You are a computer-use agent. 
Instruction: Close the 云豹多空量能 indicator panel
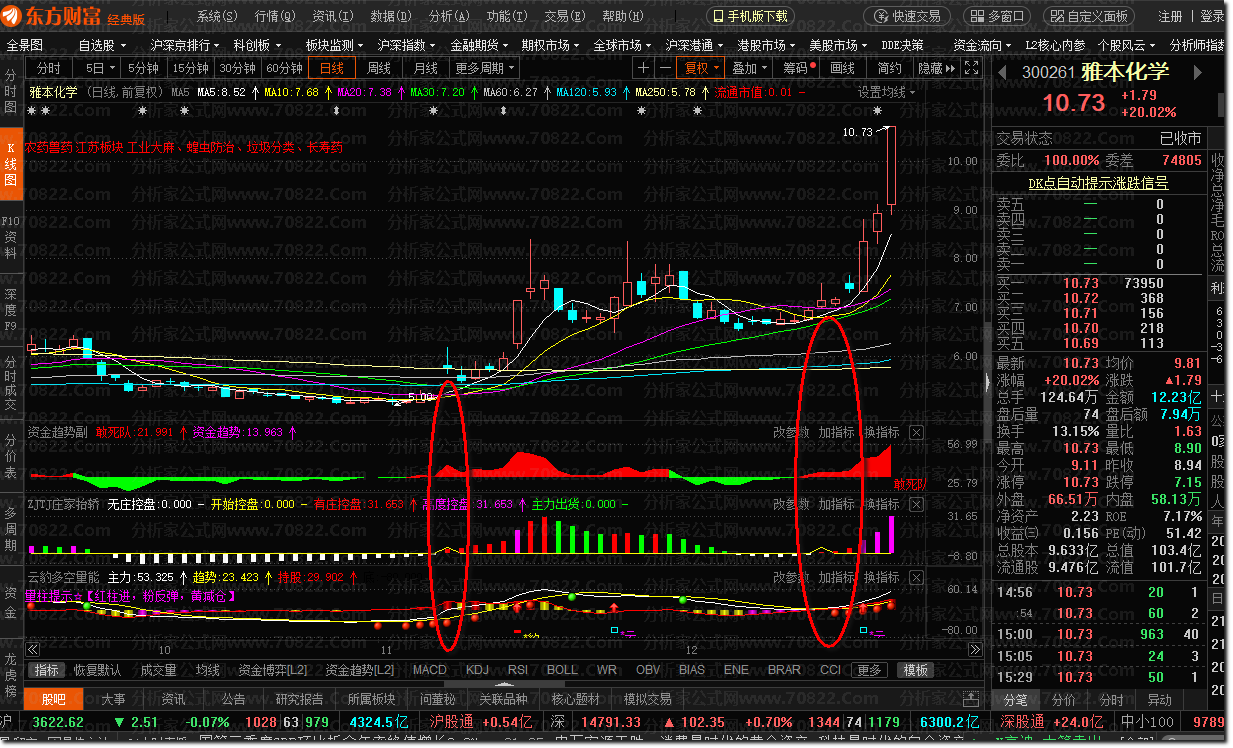(916, 577)
